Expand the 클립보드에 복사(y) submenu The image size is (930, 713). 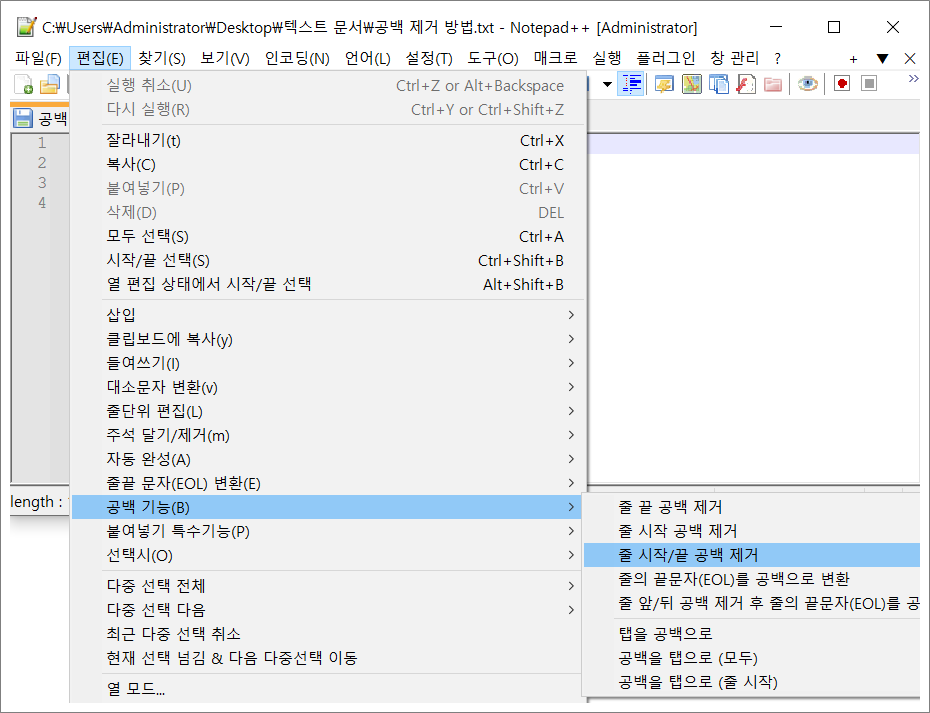(328, 339)
